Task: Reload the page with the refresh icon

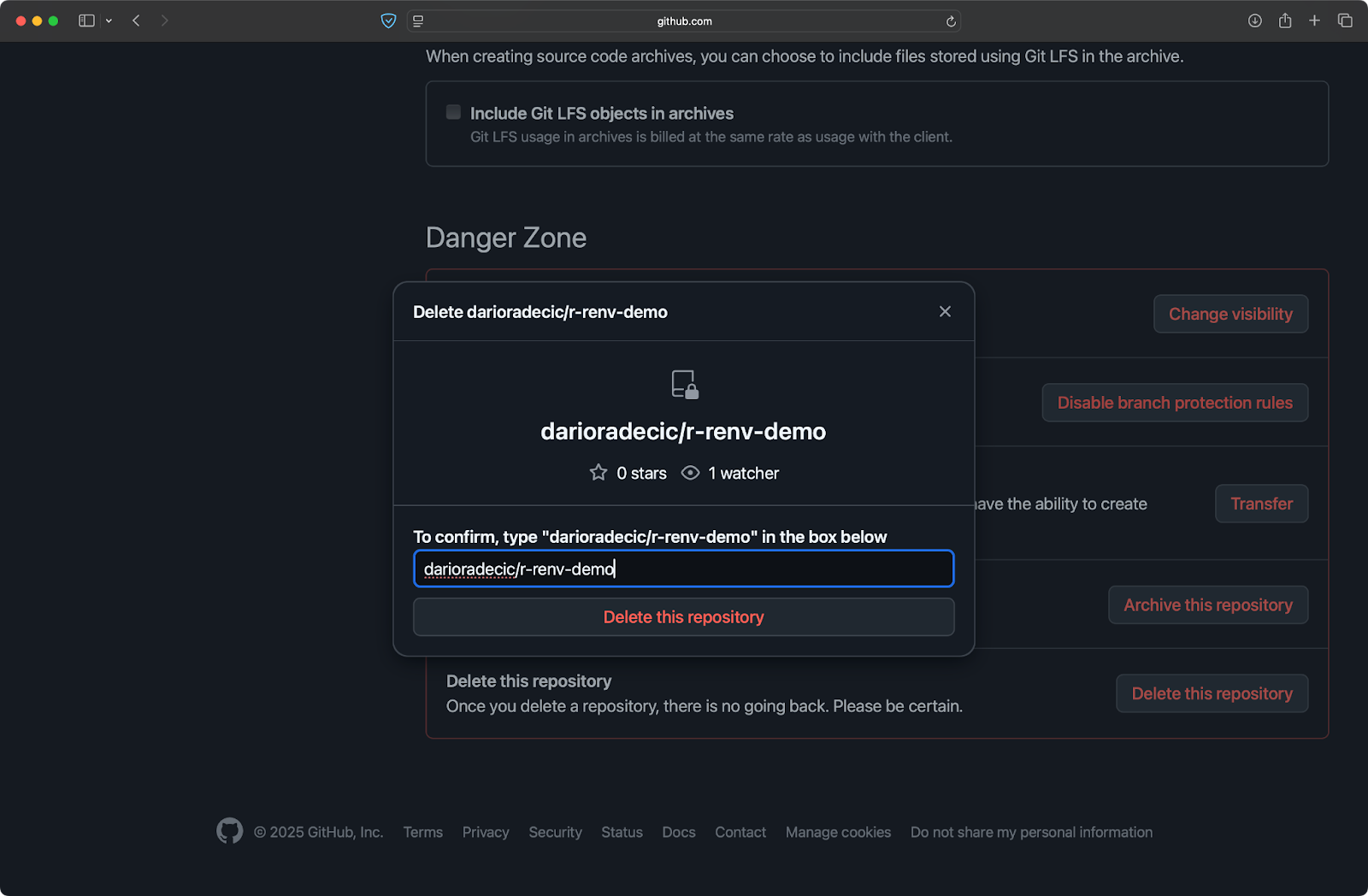Action: (x=950, y=21)
